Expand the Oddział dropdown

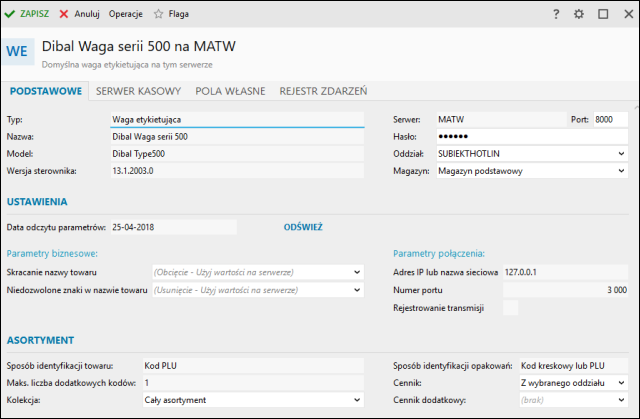coord(621,154)
